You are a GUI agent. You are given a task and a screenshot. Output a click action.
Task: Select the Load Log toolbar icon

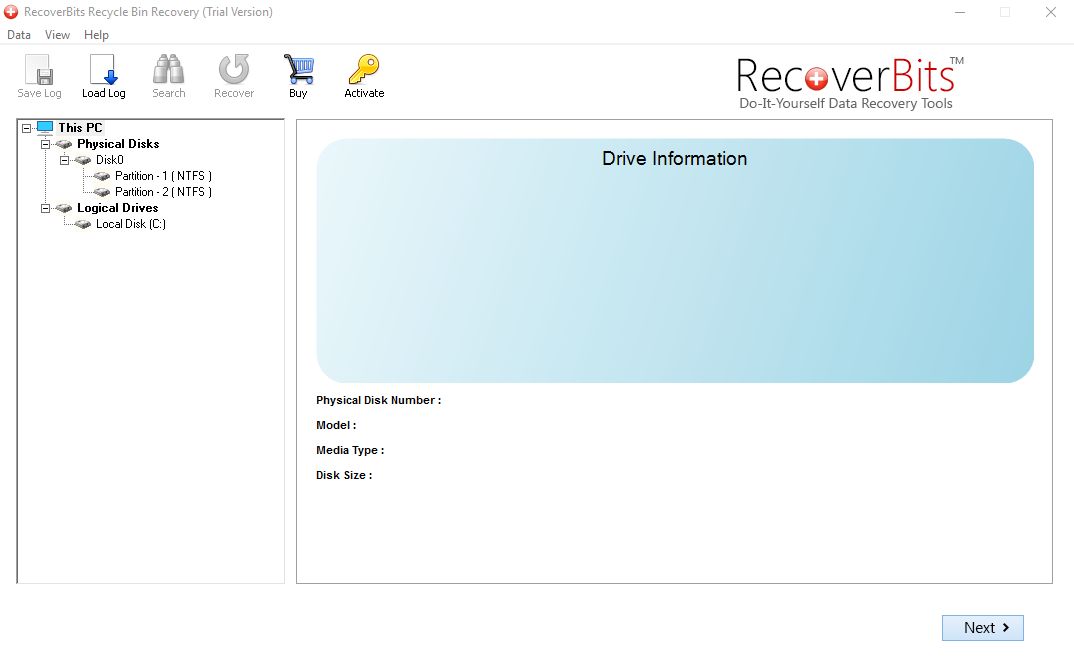point(103,70)
